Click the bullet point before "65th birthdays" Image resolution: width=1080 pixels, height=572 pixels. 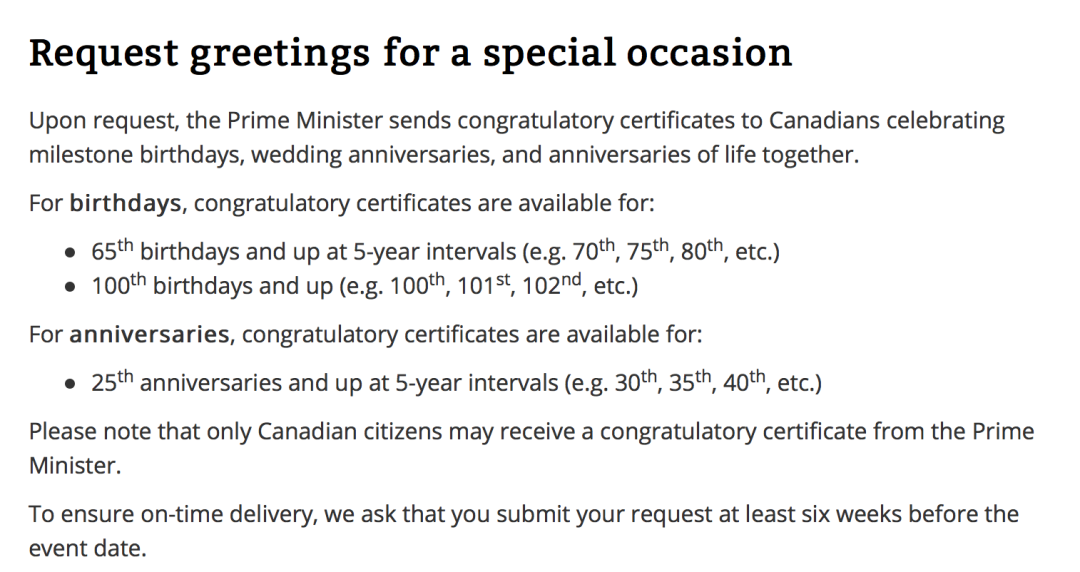click(70, 253)
